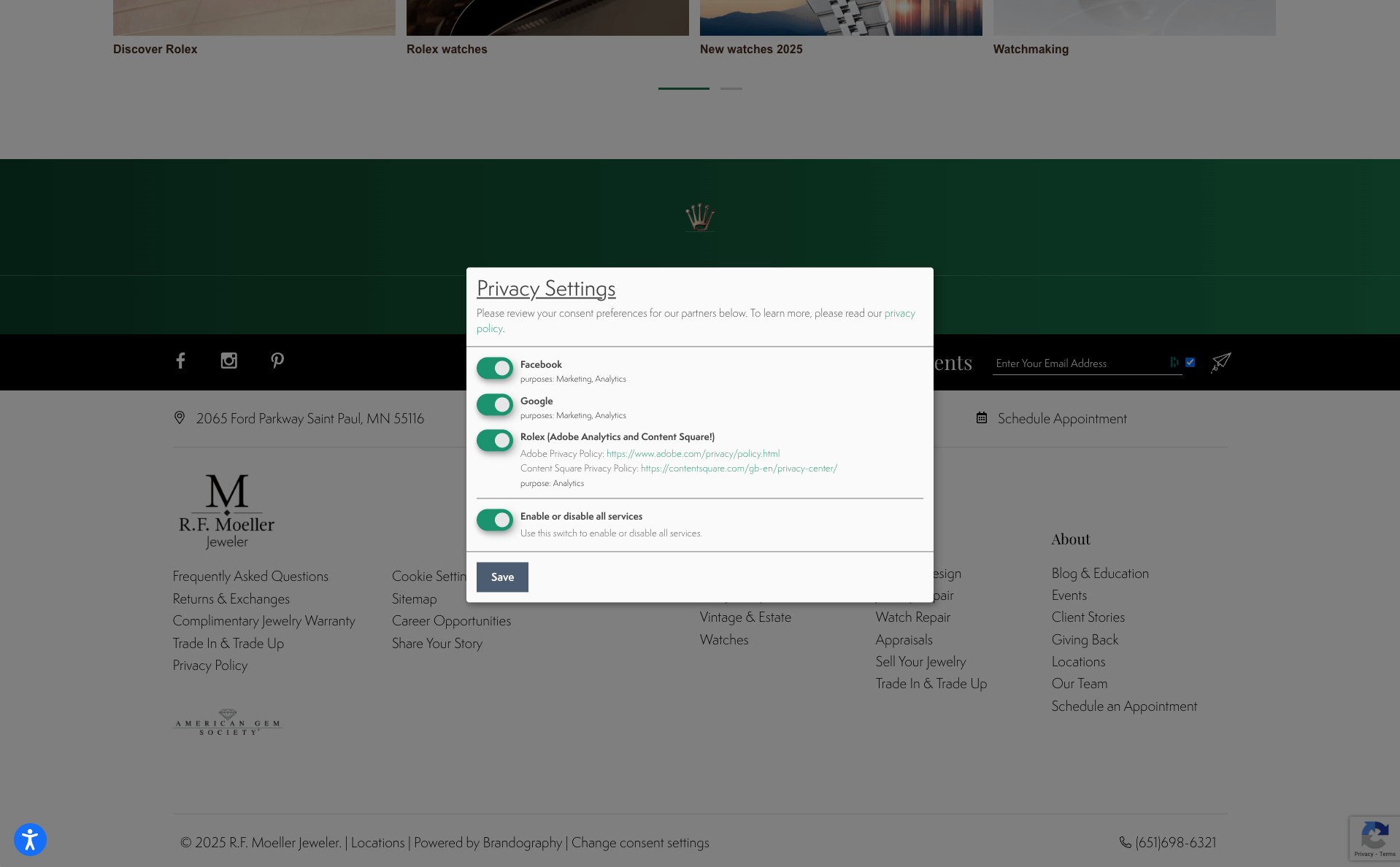Open Trade In & Trade Up in left column

coord(228,644)
